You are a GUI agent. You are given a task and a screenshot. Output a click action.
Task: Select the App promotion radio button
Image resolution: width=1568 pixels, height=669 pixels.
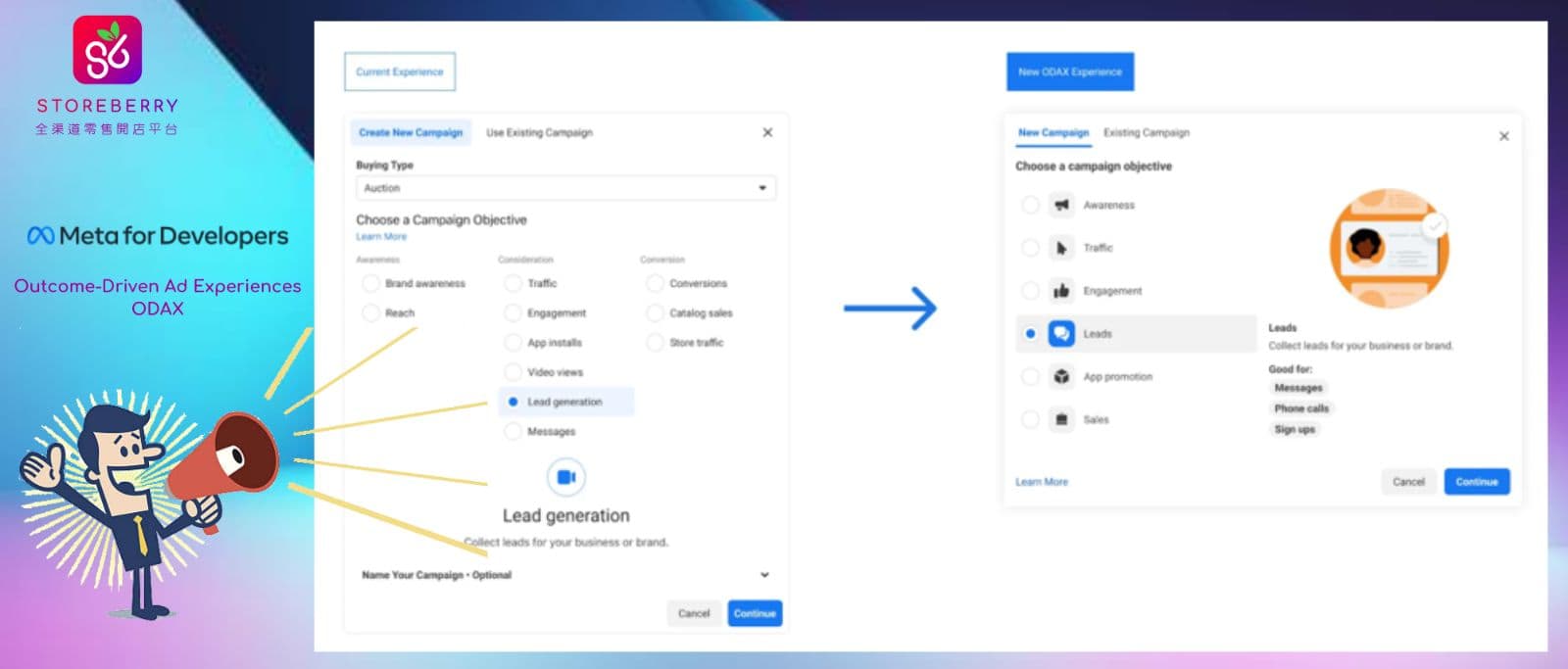1030,376
